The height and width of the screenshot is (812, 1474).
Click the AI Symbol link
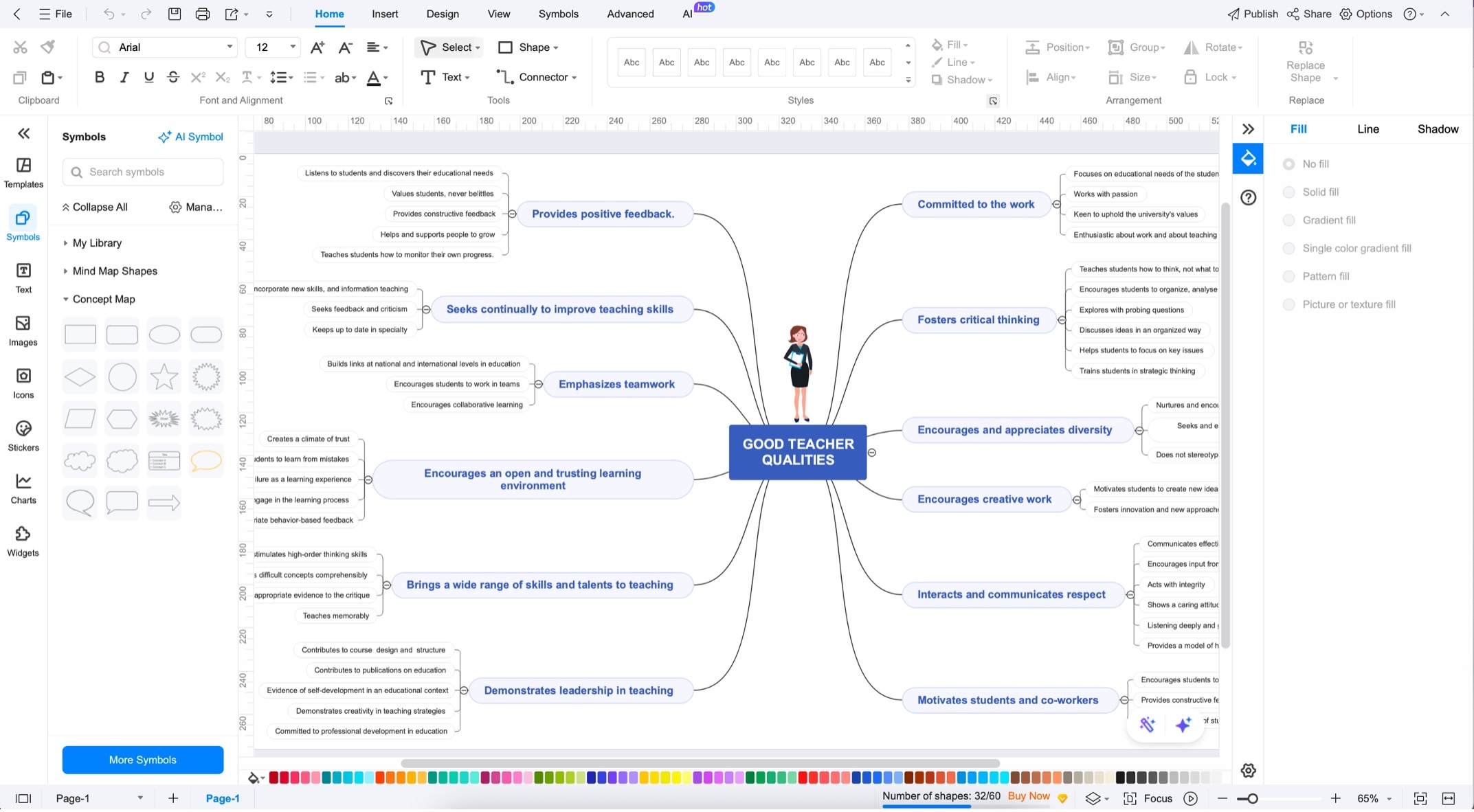(190, 137)
